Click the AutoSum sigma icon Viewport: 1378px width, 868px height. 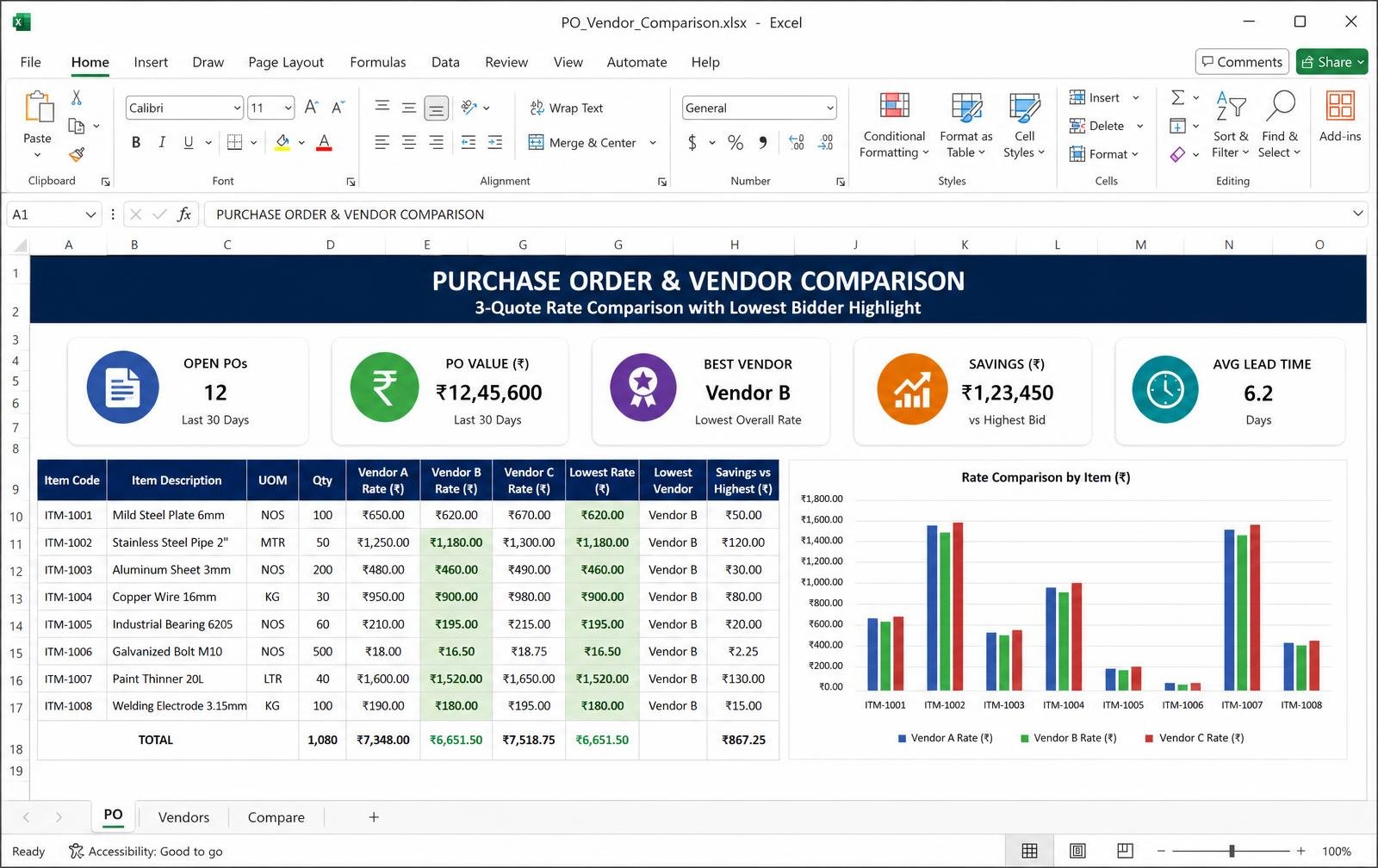(1178, 97)
